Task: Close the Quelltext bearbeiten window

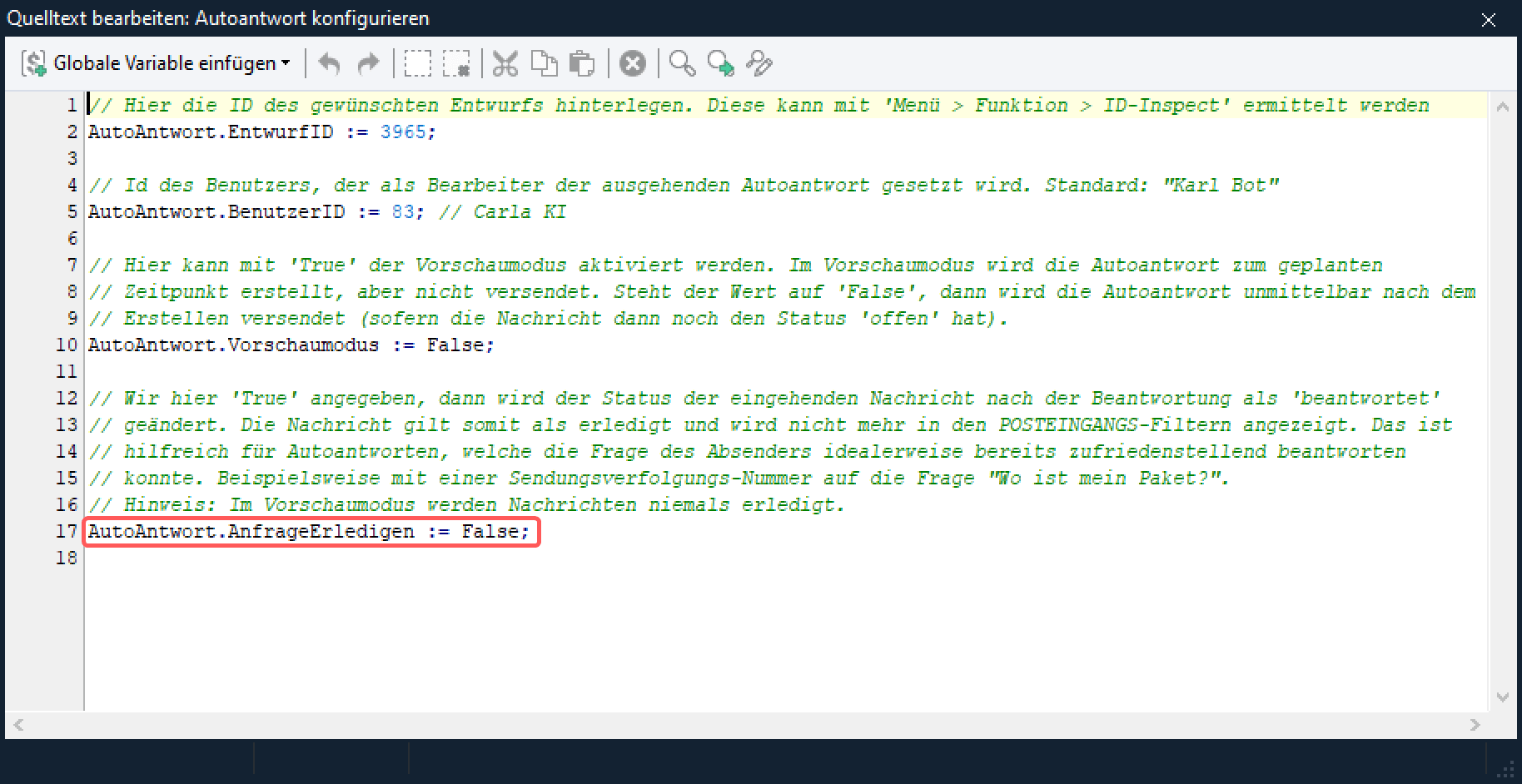Action: tap(1489, 19)
